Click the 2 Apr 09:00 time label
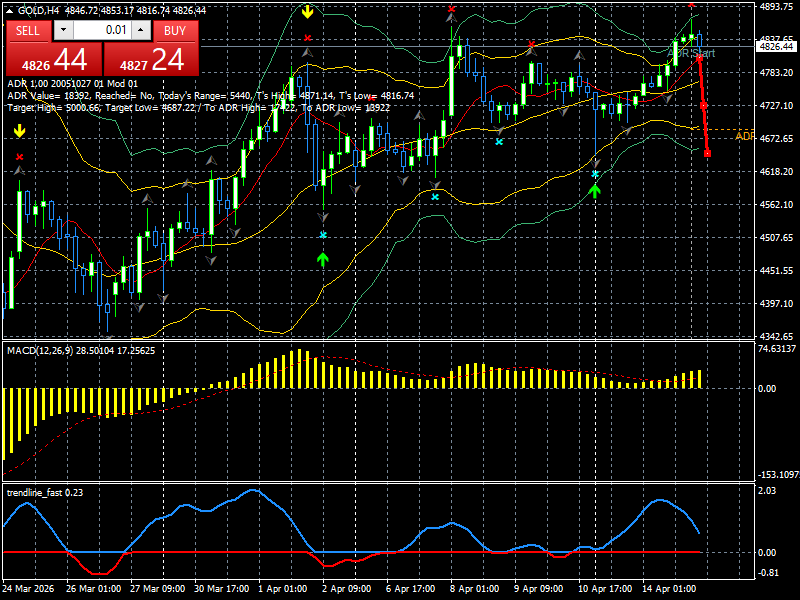 point(347,588)
